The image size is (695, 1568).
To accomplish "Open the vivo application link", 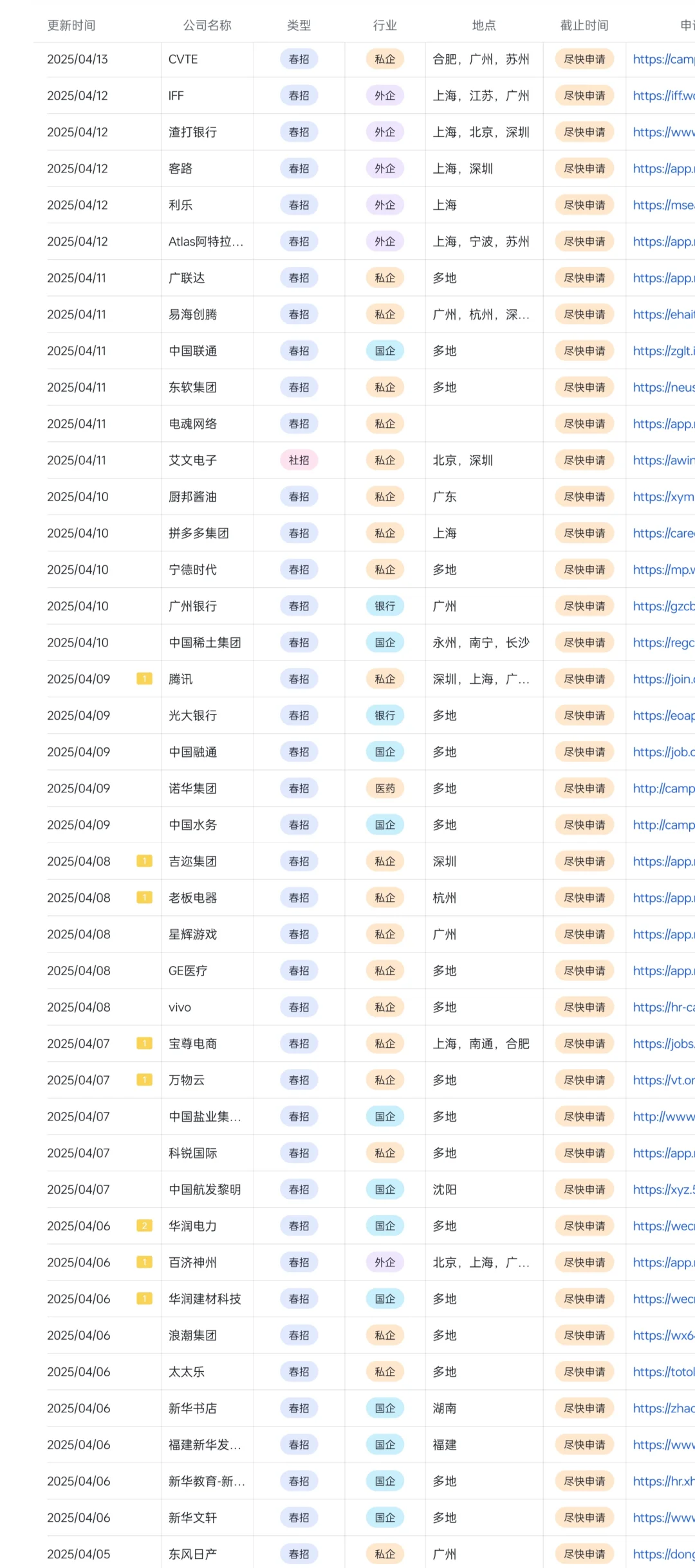I will coord(663,1007).
